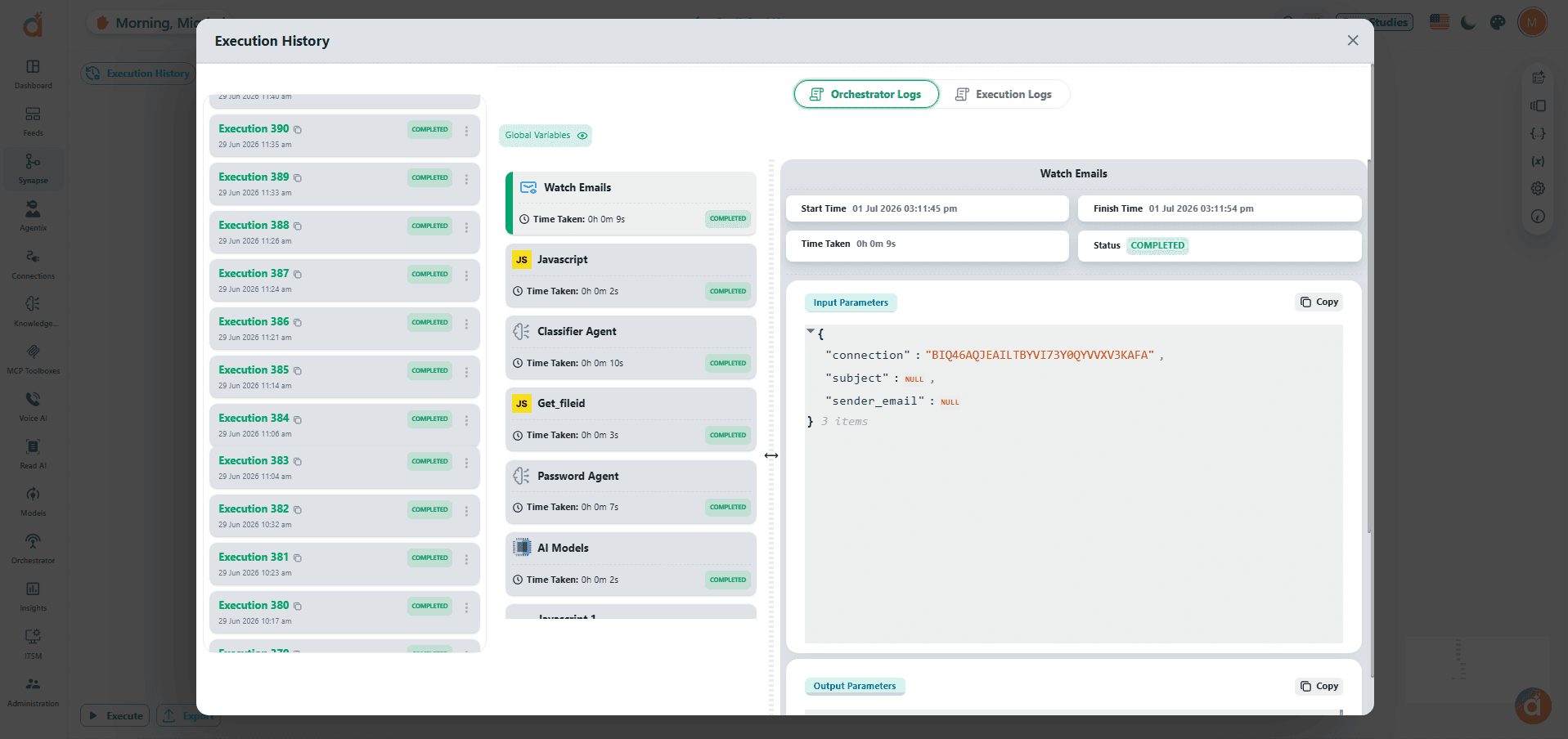
Task: Open the theme color palette icon
Action: point(1498,22)
